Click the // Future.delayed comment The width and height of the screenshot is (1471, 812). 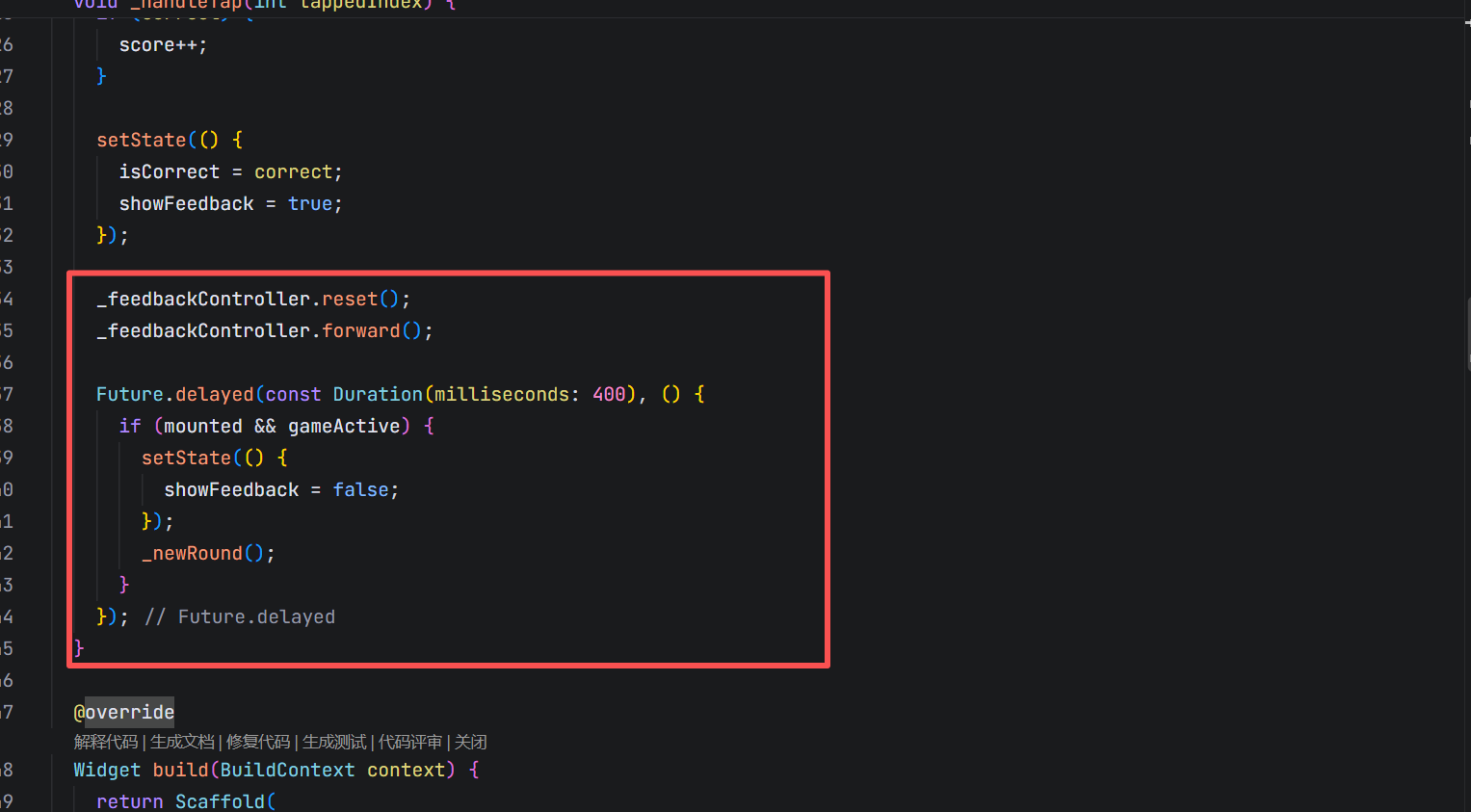coord(240,617)
